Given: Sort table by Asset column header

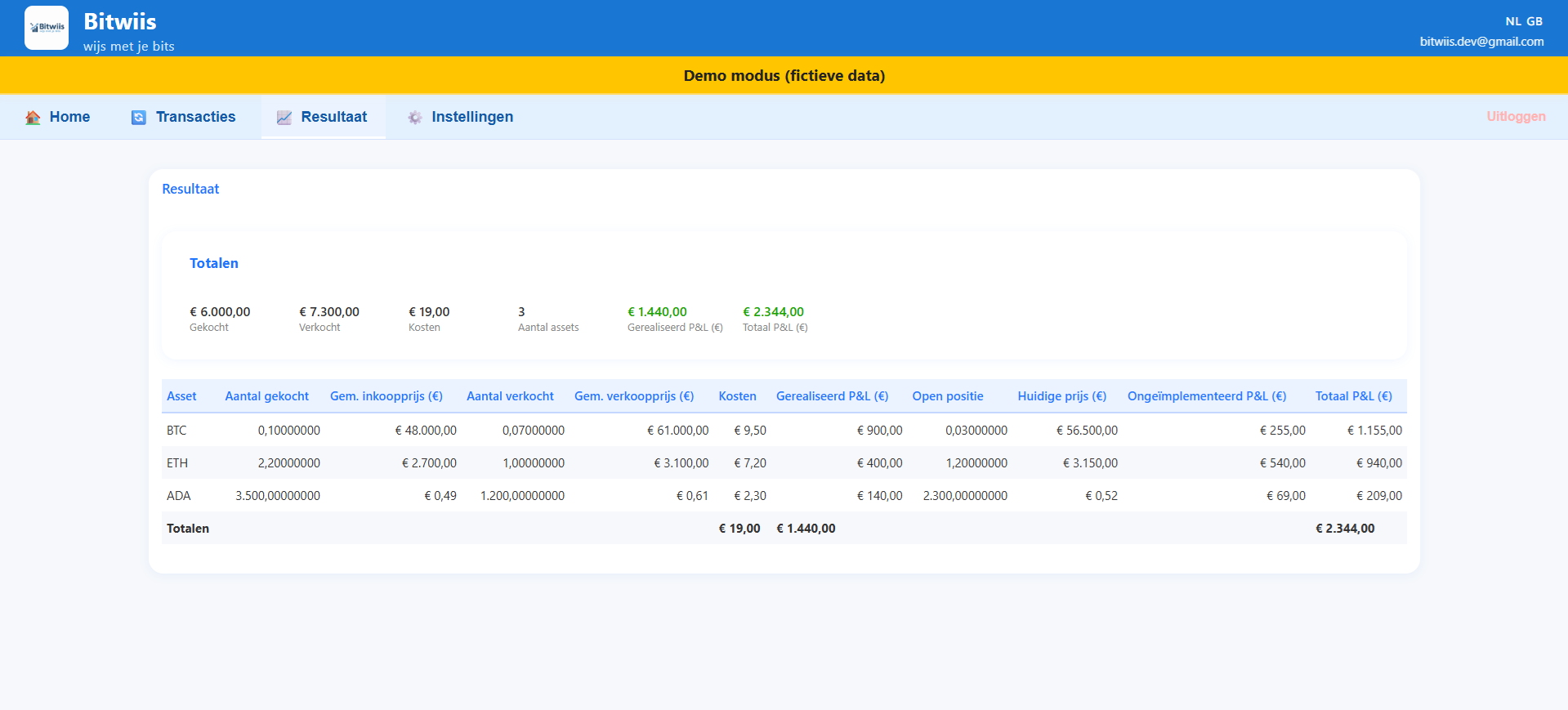Looking at the screenshot, I should click(181, 396).
